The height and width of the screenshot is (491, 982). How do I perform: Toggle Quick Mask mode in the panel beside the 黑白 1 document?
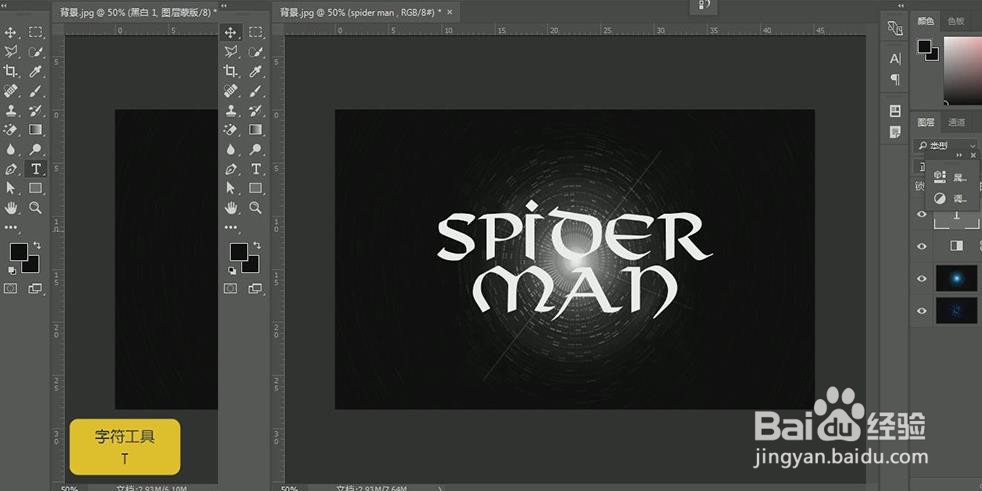point(11,288)
